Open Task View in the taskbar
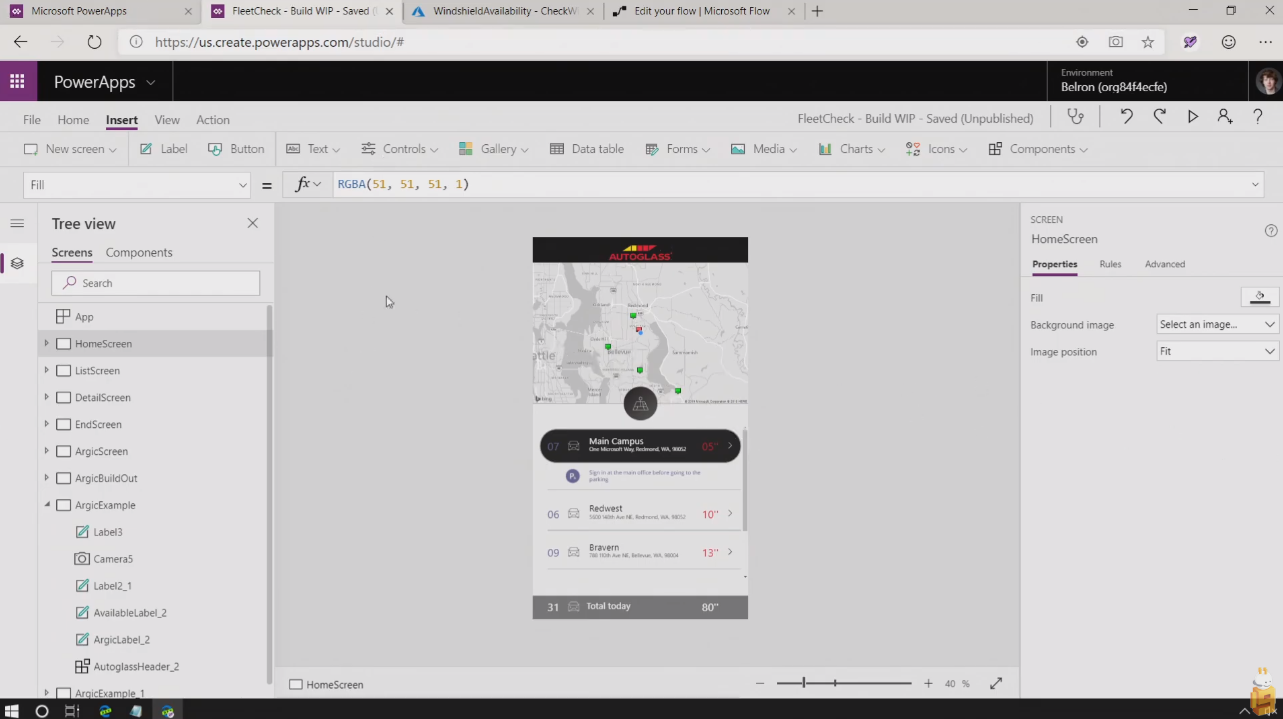1283x719 pixels. 72,711
